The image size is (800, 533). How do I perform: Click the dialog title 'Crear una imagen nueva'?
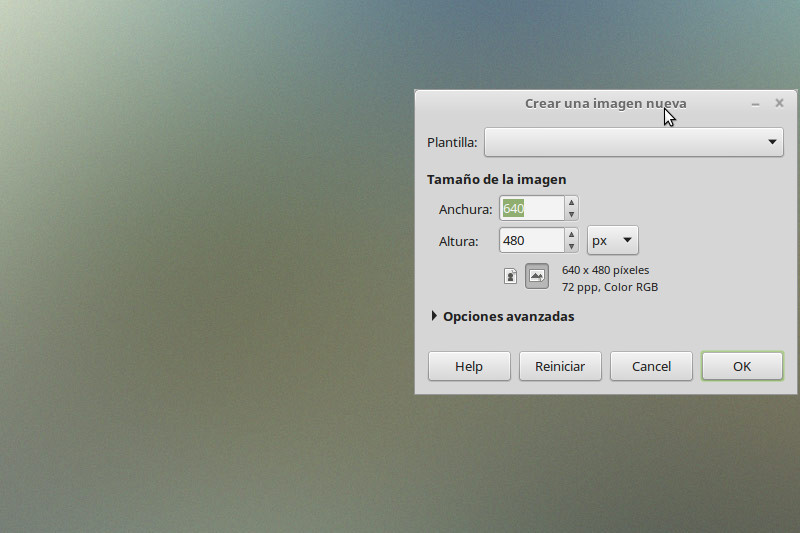pos(606,104)
